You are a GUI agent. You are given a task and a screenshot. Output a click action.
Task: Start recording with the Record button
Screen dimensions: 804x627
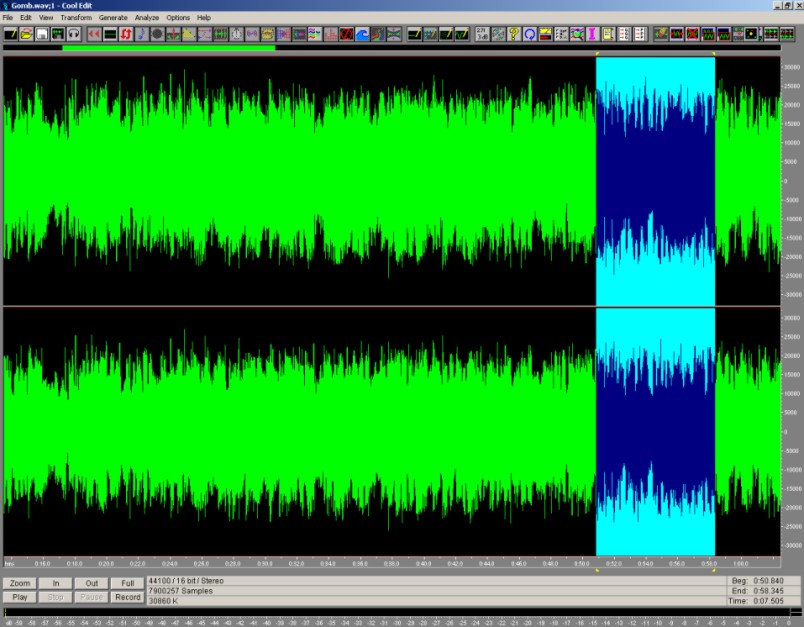click(x=128, y=597)
